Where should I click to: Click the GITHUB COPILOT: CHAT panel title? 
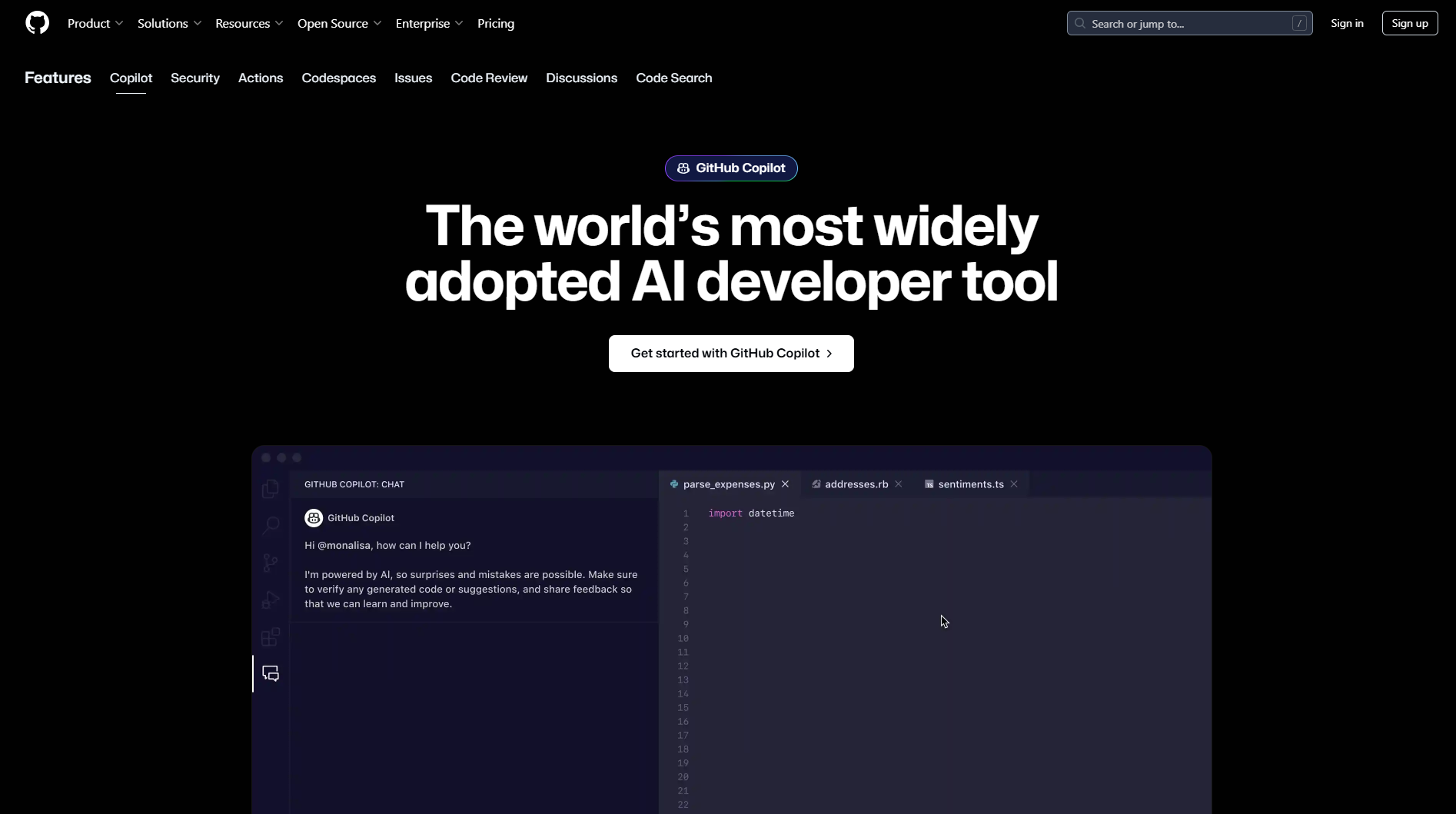tap(354, 484)
